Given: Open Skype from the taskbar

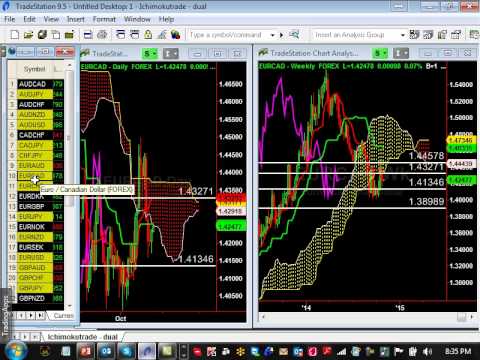Looking at the screenshot, I should click(126, 351).
